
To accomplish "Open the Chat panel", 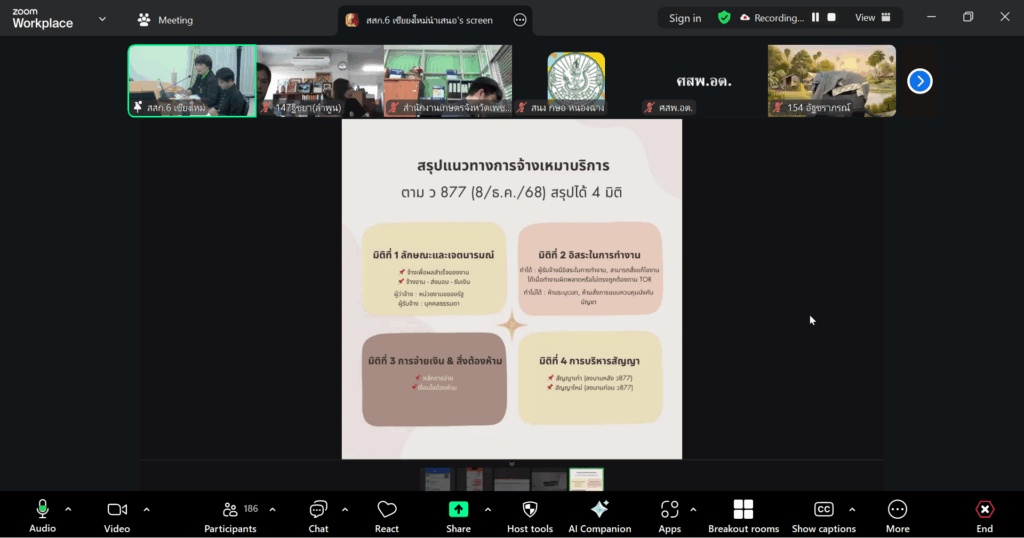I will (x=318, y=511).
